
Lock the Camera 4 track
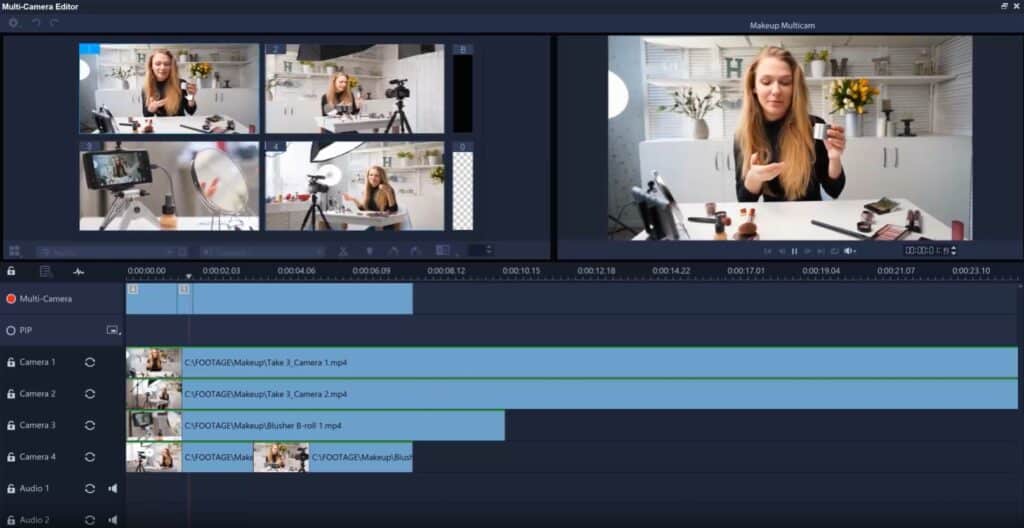[11, 457]
